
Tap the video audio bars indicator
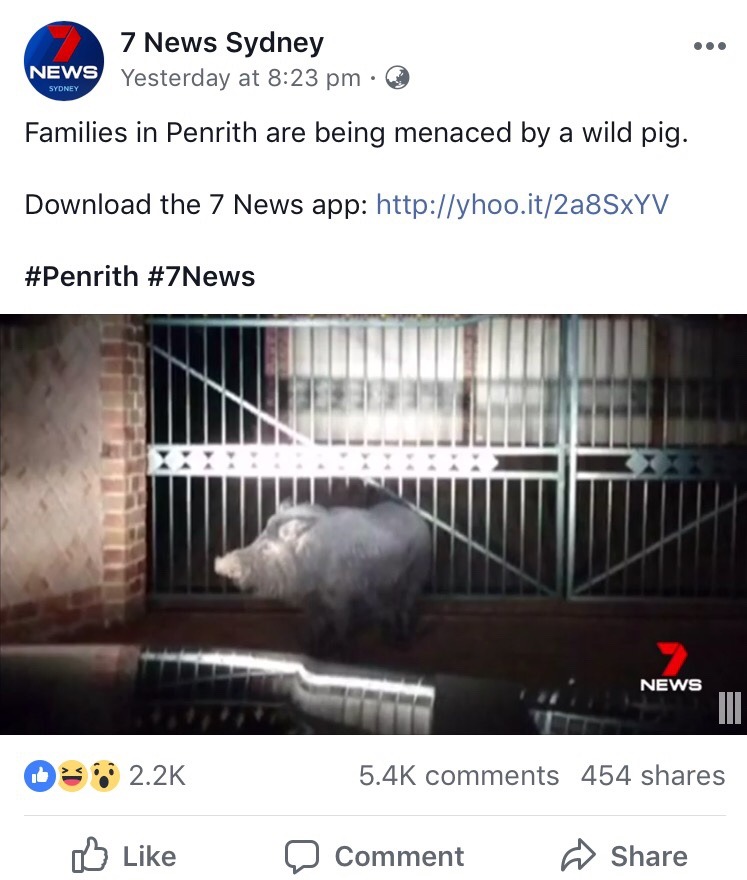pos(730,708)
